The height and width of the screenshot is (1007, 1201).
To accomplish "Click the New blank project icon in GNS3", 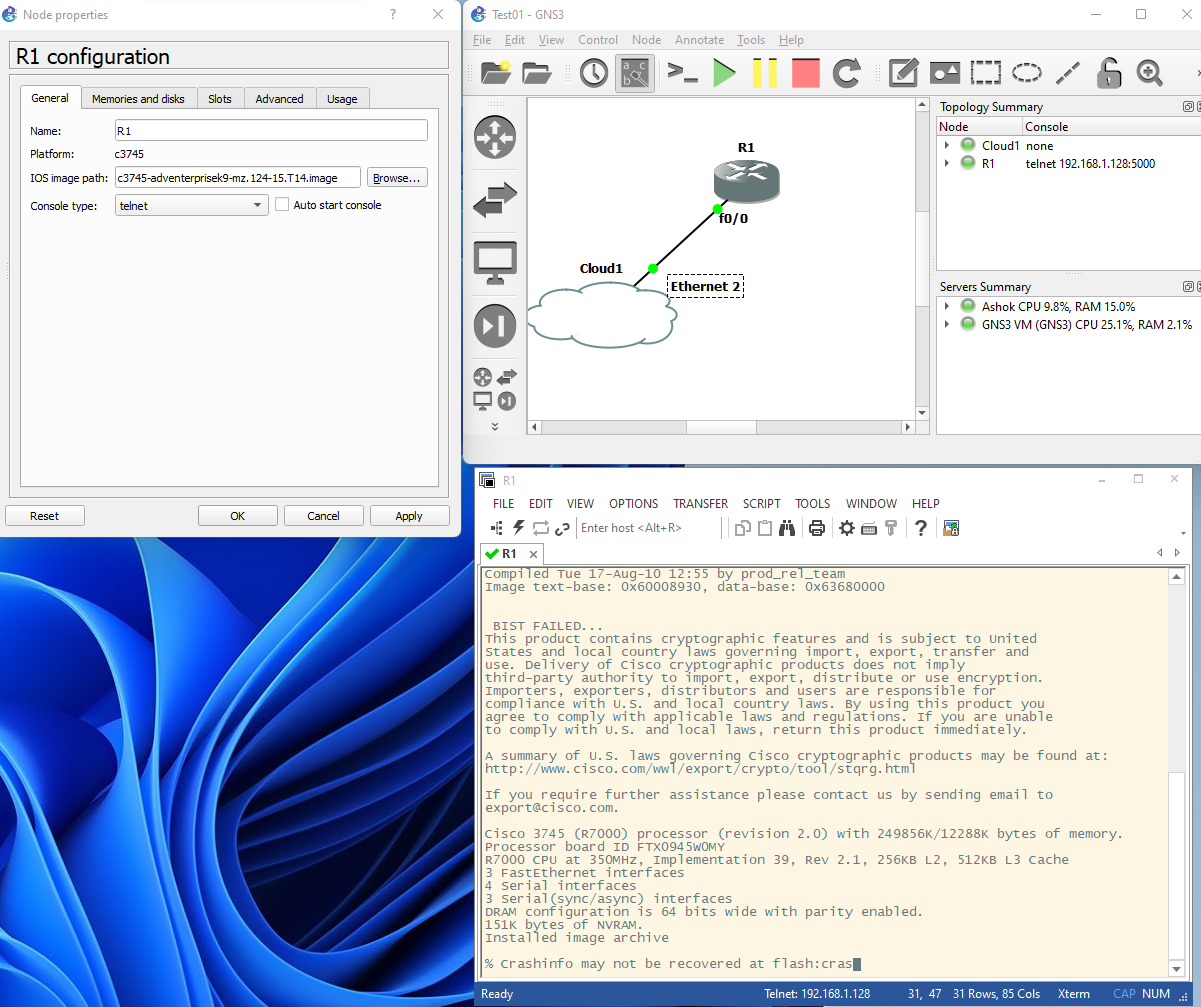I will [x=496, y=73].
